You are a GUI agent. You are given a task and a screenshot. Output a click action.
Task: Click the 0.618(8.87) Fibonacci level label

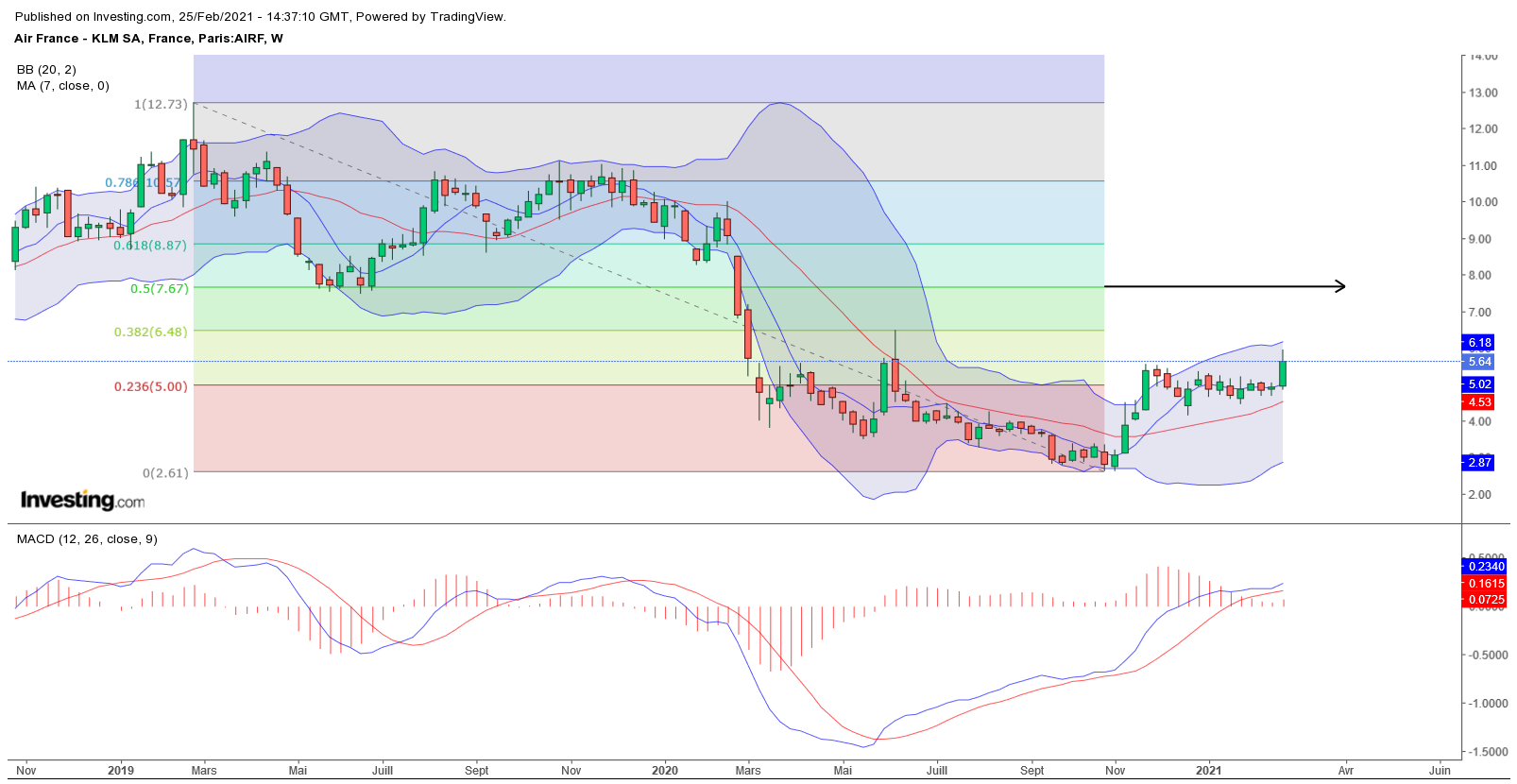click(x=150, y=246)
